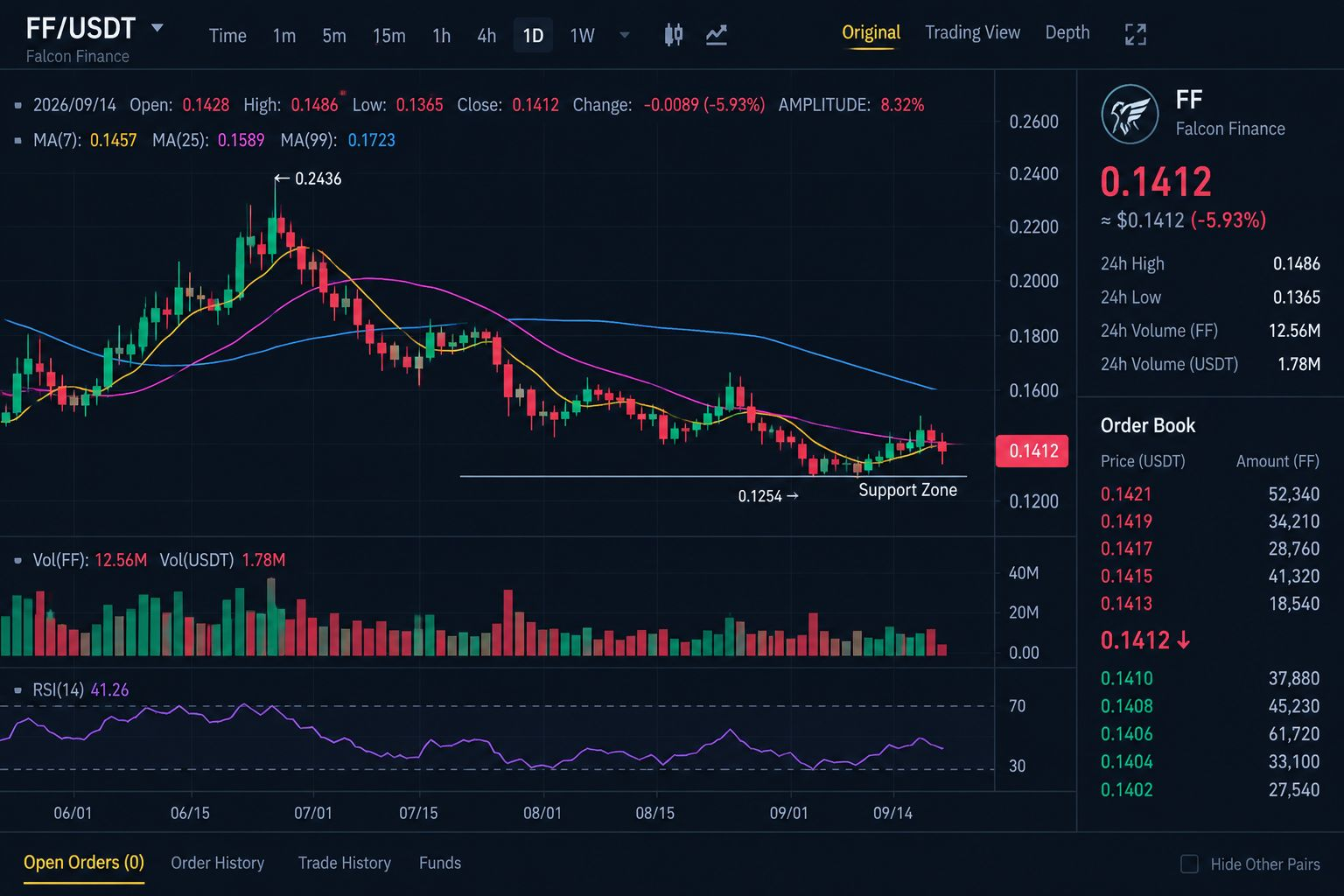Expand more timeframe options arrow

point(625,36)
